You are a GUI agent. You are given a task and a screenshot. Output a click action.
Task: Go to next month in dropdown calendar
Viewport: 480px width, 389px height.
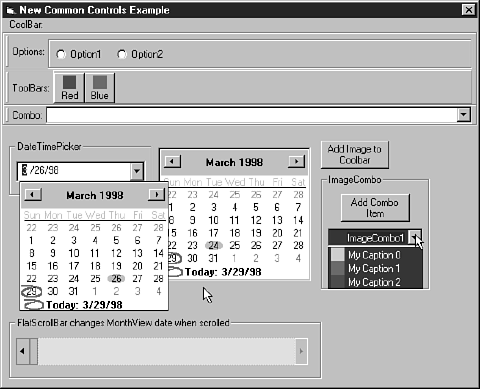[x=156, y=194]
